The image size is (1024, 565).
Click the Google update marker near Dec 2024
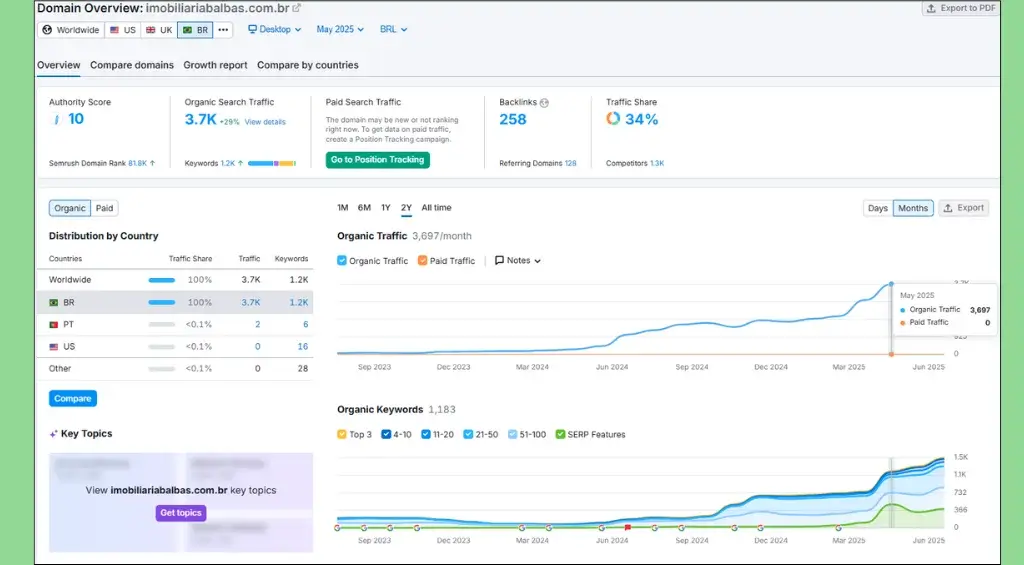(x=761, y=527)
